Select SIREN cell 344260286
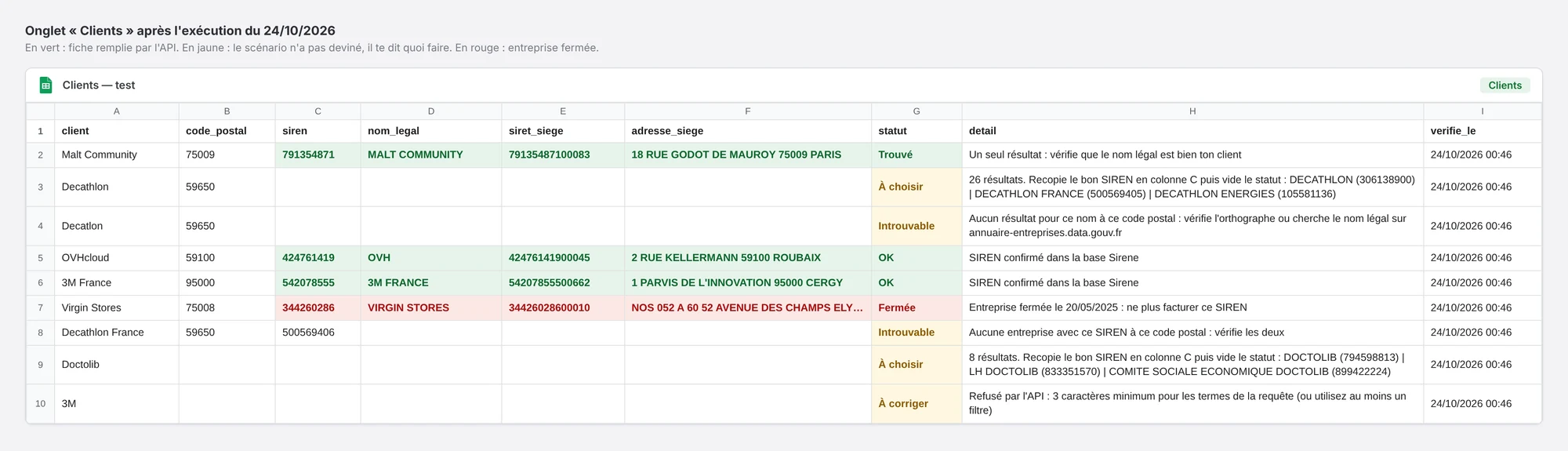Screen dimensions: 1568x451 318,307
